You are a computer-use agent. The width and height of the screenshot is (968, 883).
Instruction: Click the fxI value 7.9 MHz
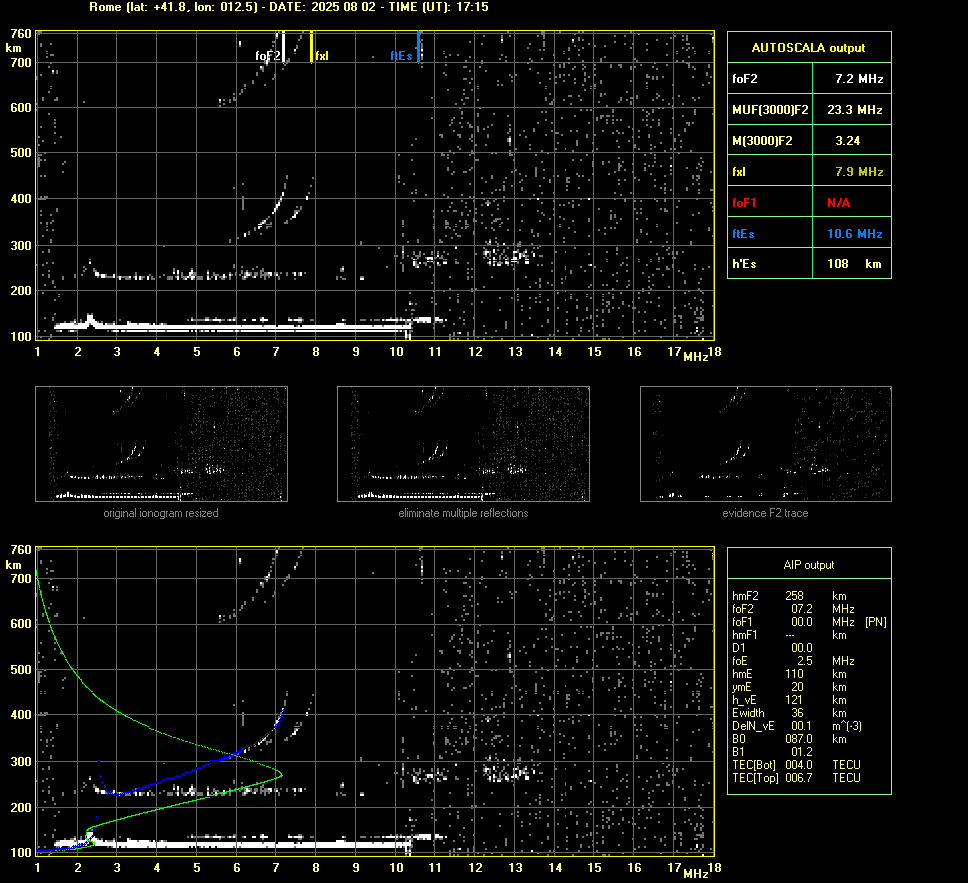(x=859, y=172)
